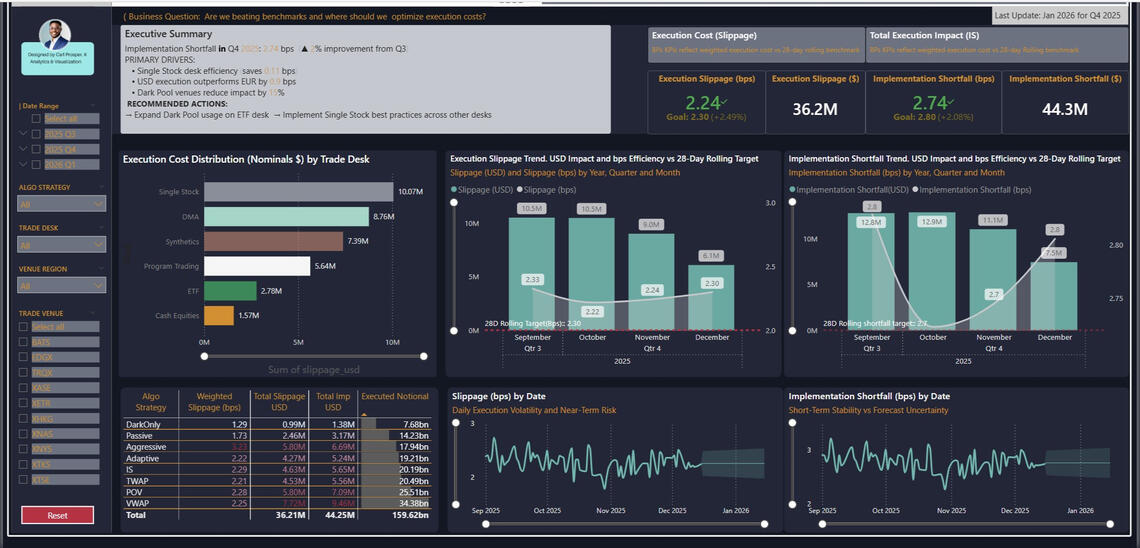Sort table by Weighted Slippage (bps) header
This screenshot has height=548, width=1140.
[x=214, y=402]
